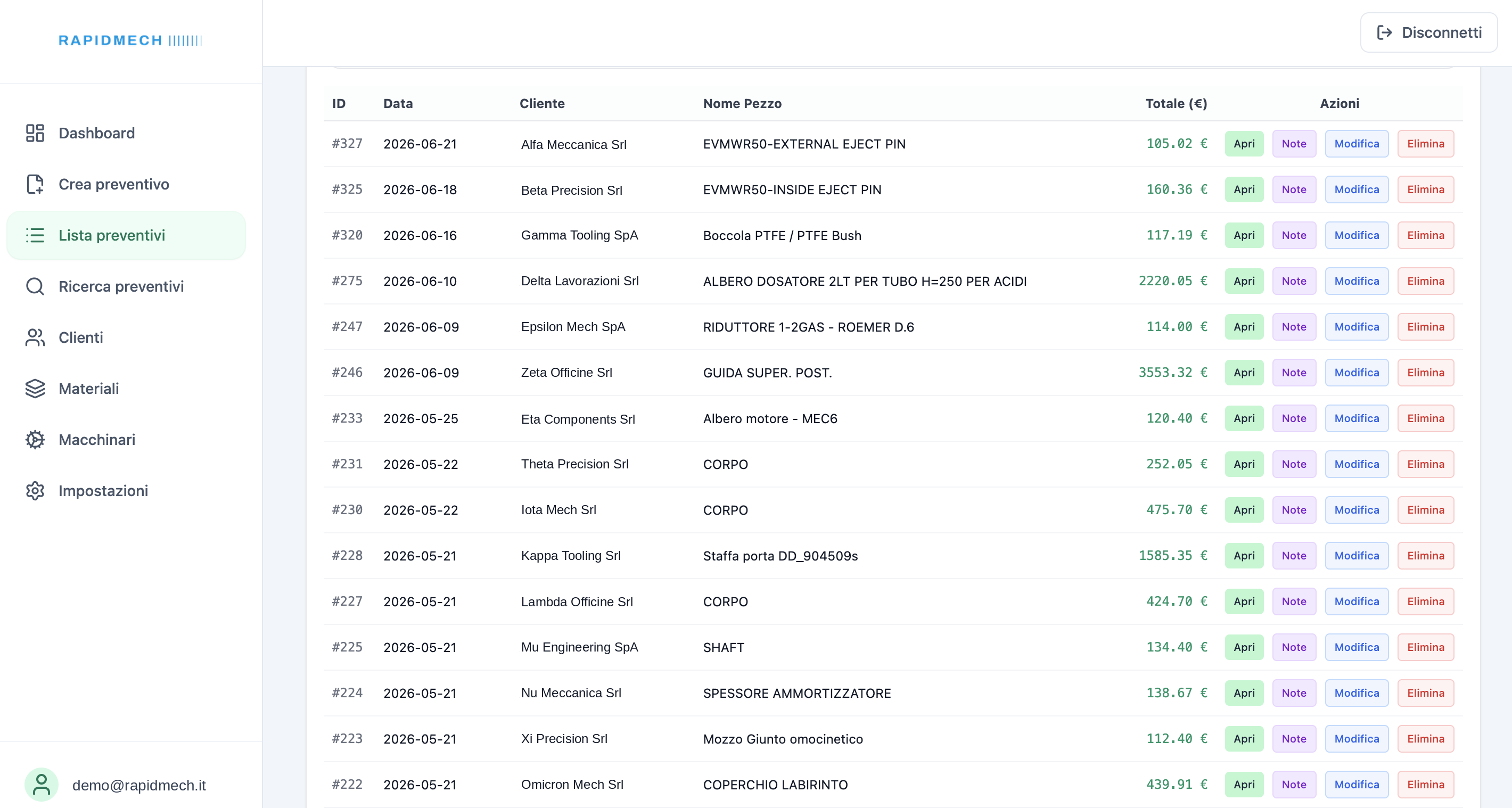Click the Ricerca preventivi magnifier icon
The image size is (1512, 808).
[35, 286]
